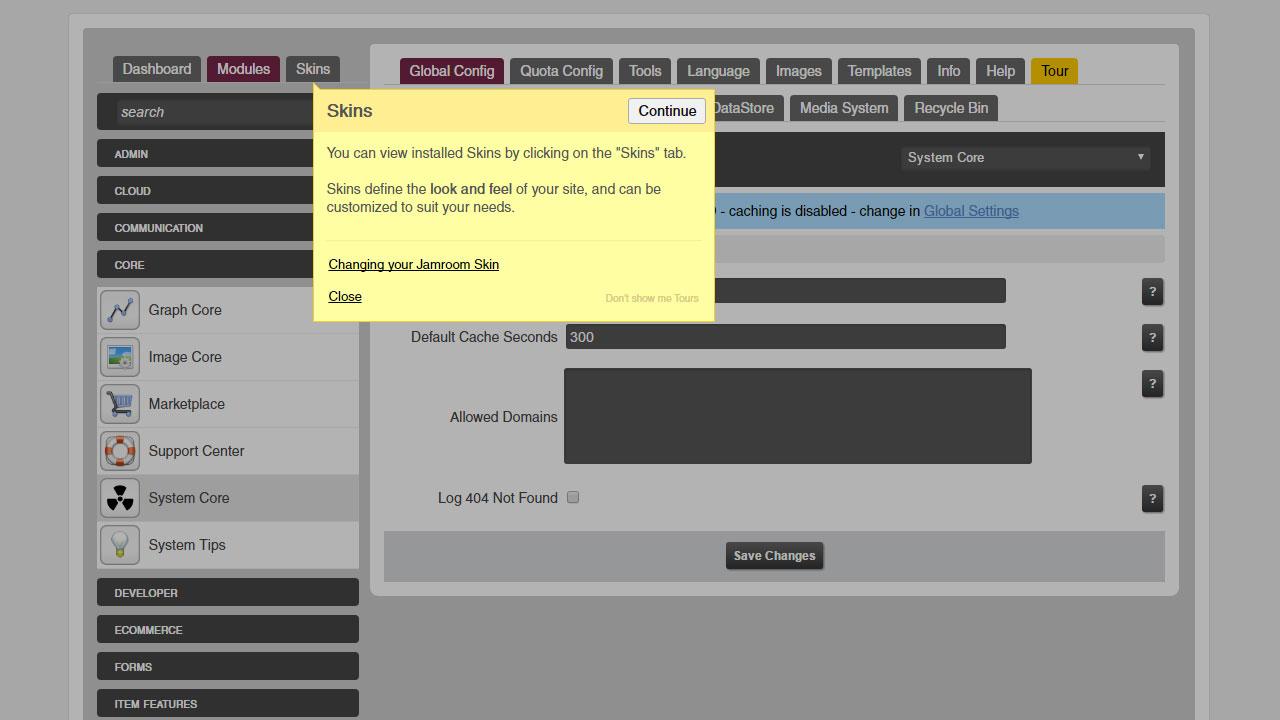Continue the Skins tour
Screen dimensions: 1280x720
(x=667, y=111)
